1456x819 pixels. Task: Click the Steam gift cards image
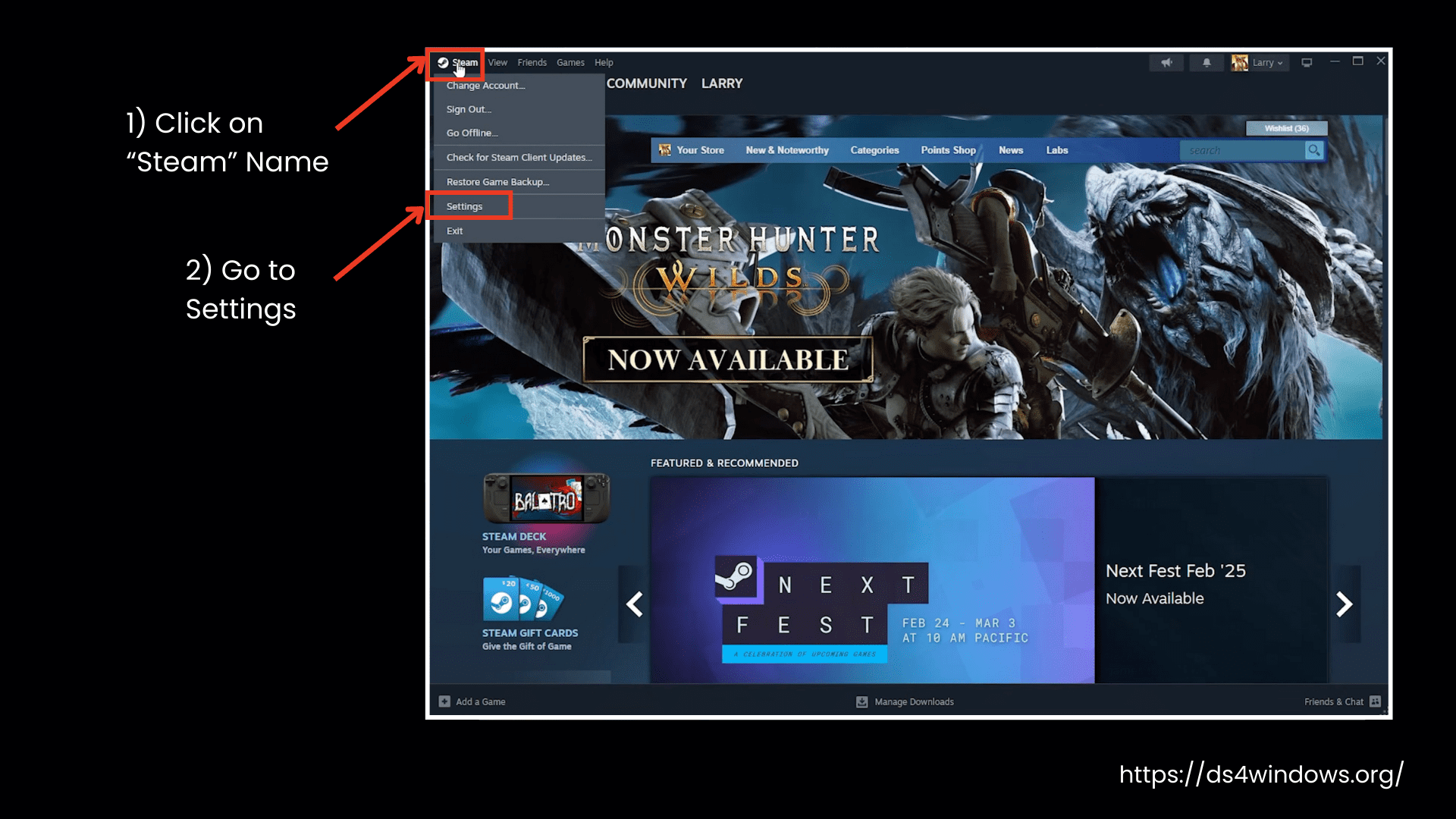pyautogui.click(x=522, y=598)
